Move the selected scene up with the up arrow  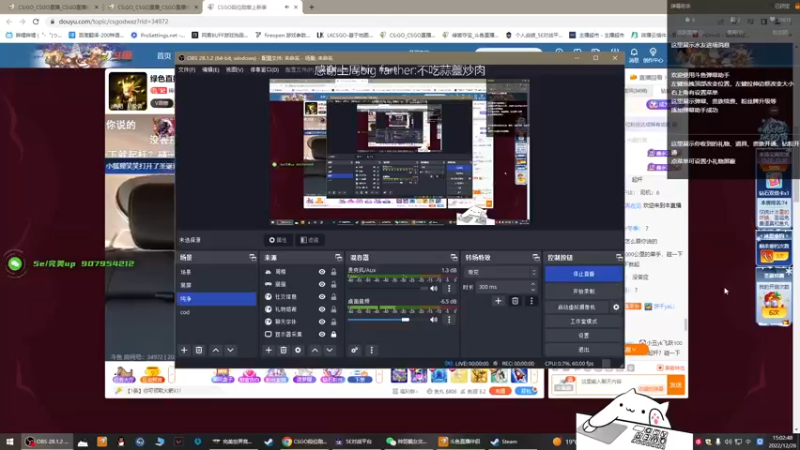coord(216,351)
